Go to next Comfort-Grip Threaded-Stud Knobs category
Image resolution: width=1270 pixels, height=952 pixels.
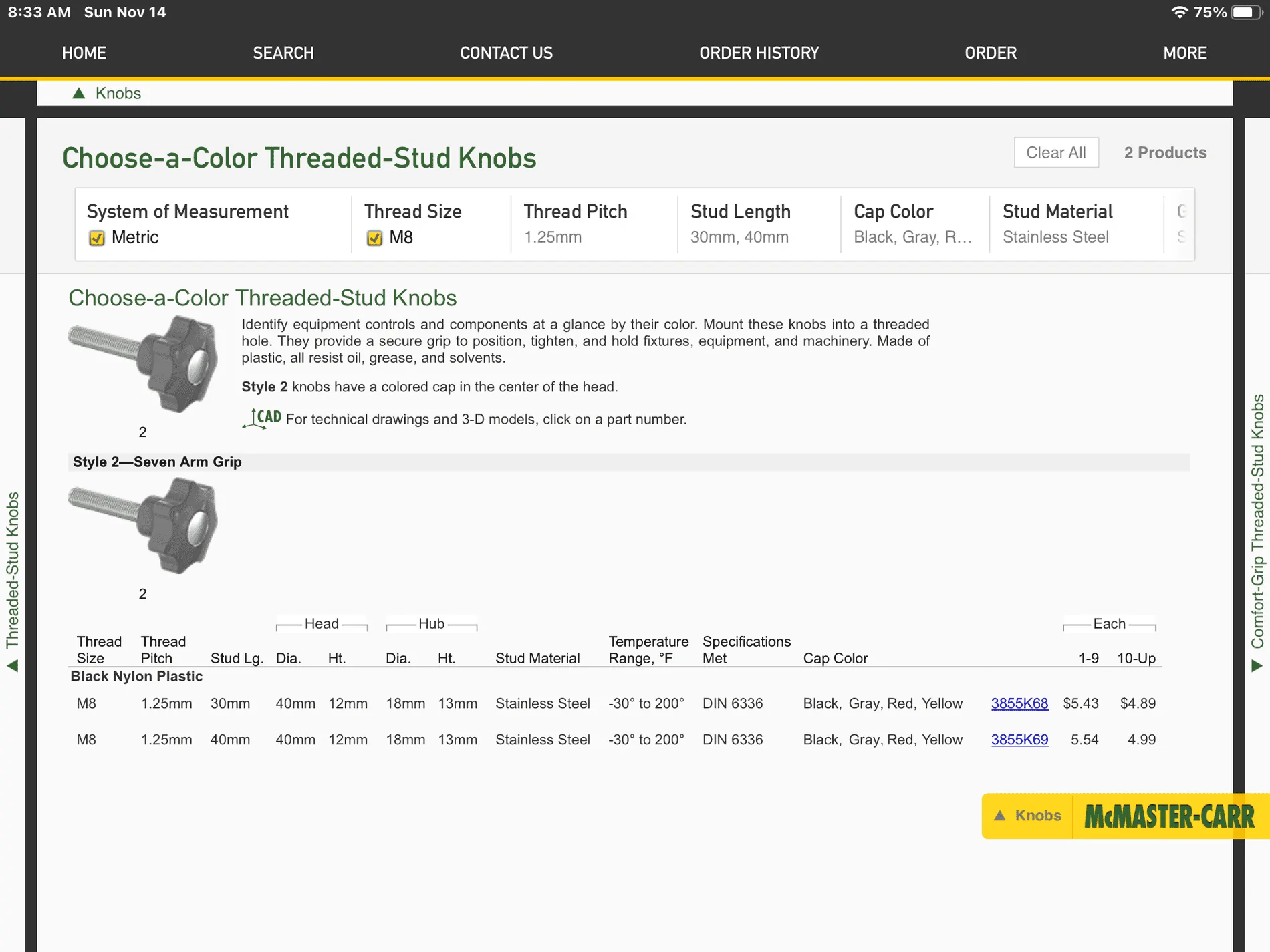[x=1257, y=521]
